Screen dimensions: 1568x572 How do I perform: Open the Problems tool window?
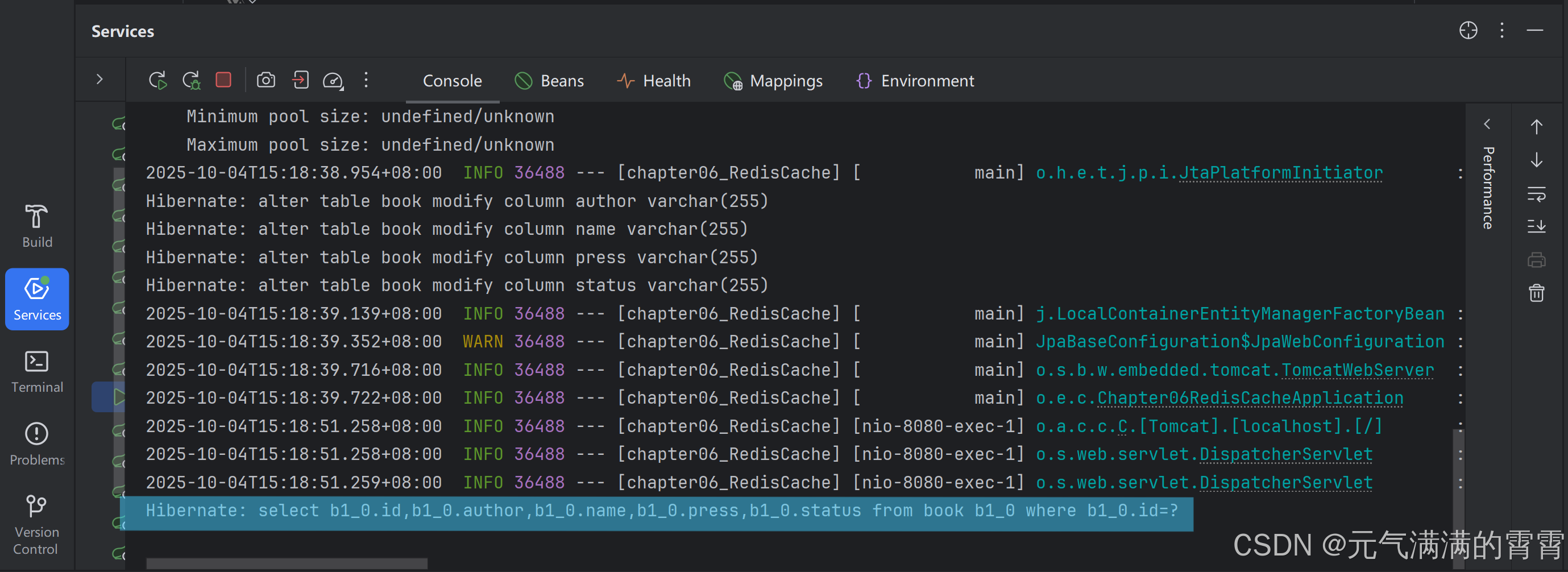[37, 444]
